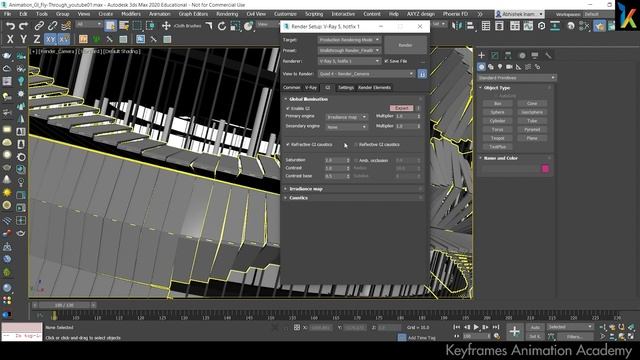Click the Render button
Screen dimensions: 640x360
pyautogui.click(x=405, y=45)
